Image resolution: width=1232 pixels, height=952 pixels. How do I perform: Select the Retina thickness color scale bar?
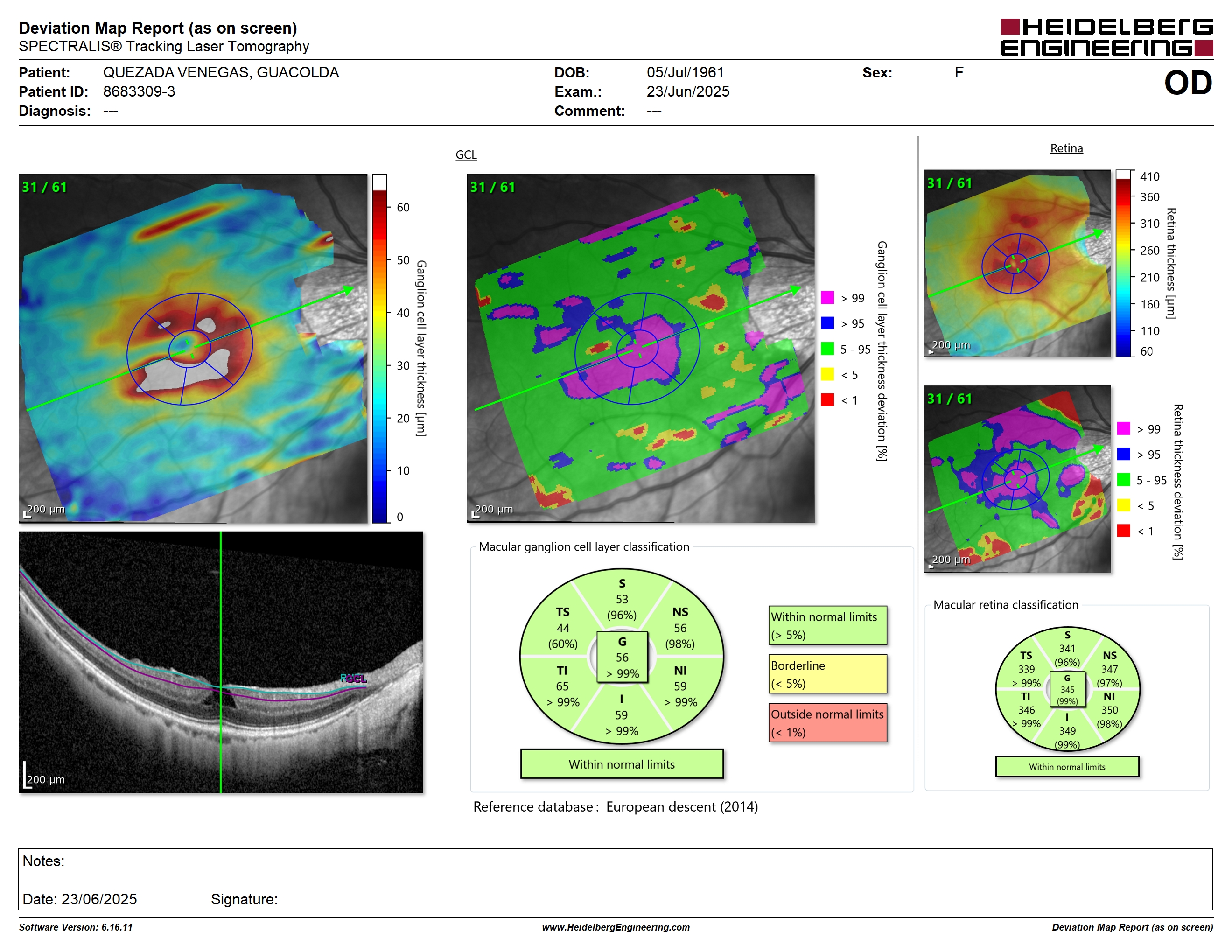tap(1124, 263)
